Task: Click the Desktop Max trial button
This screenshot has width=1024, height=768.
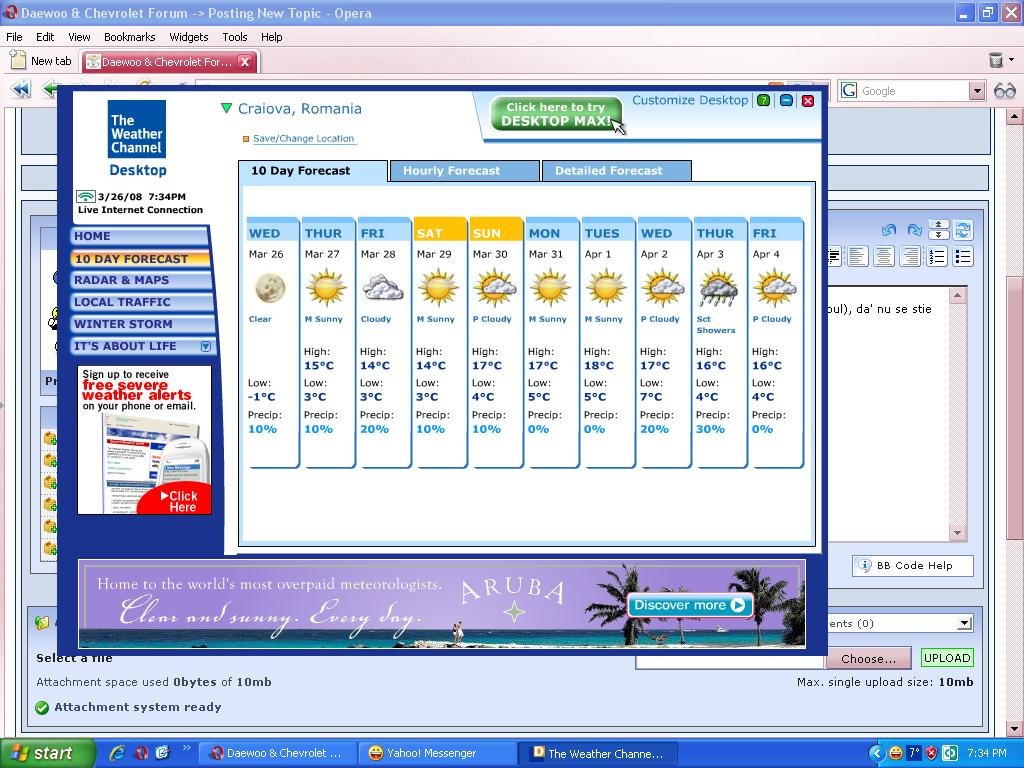Action: tap(556, 114)
